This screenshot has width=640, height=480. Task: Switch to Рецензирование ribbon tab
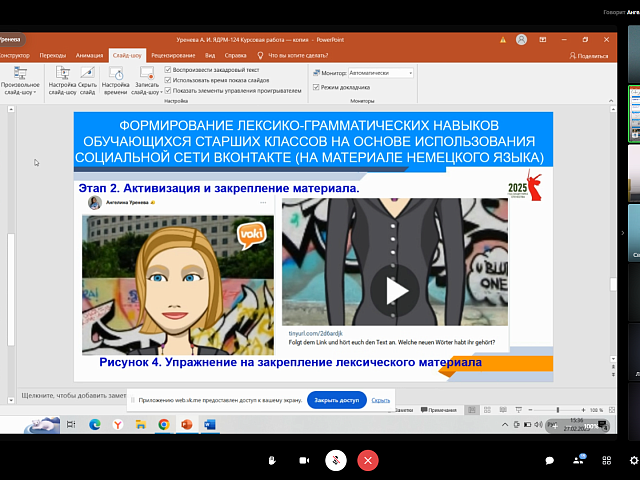[173, 56]
